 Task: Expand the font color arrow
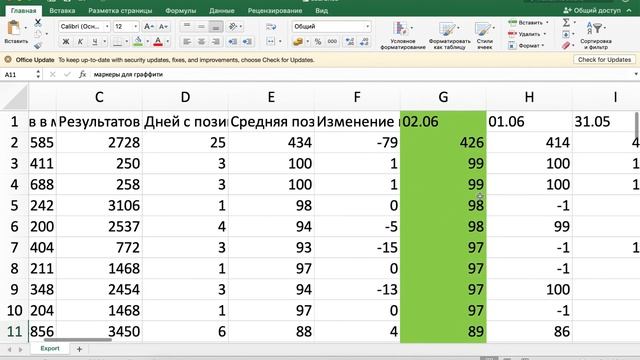168,41
